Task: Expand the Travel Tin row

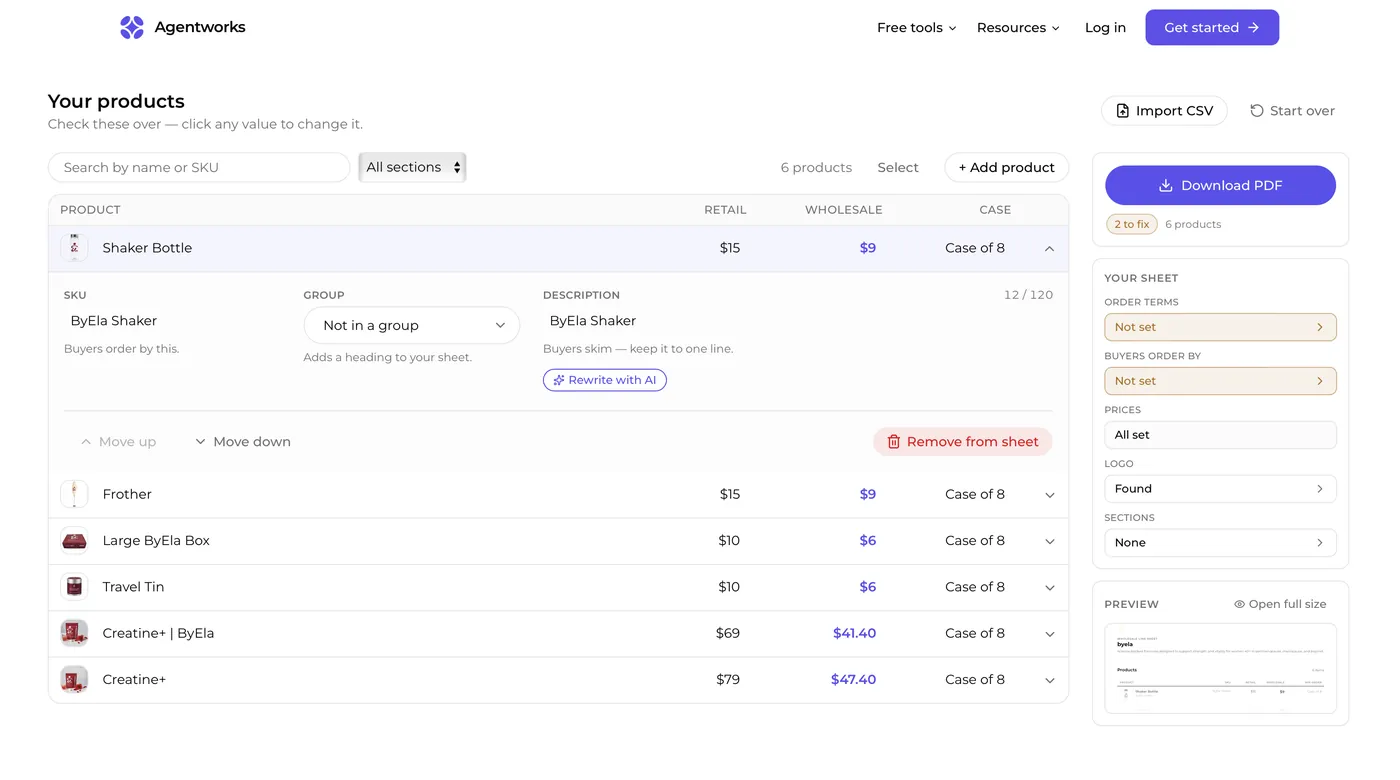Action: pos(1049,588)
